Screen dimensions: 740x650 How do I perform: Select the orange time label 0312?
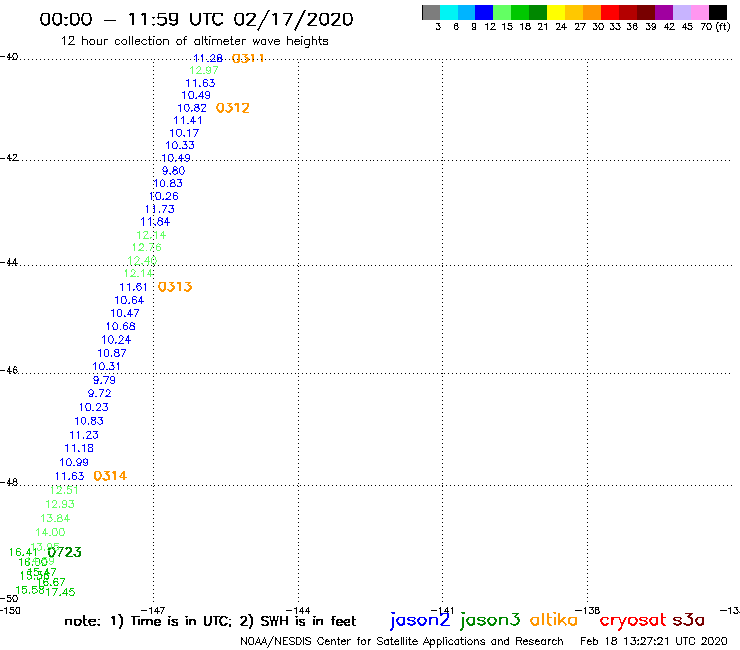click(232, 108)
